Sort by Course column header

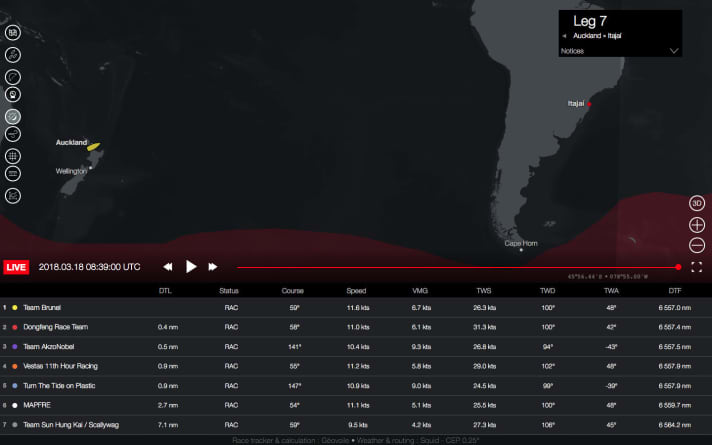(292, 291)
